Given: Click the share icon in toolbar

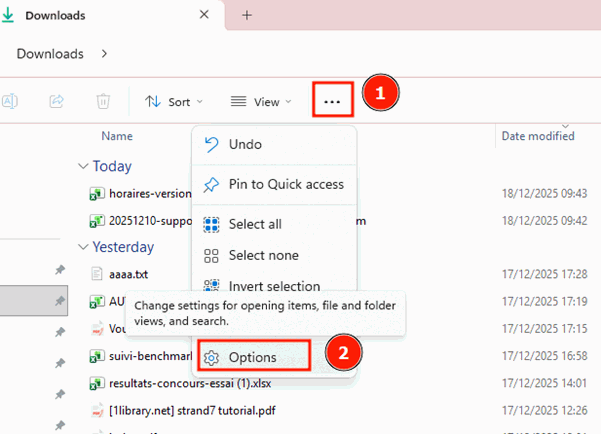Looking at the screenshot, I should [x=57, y=101].
